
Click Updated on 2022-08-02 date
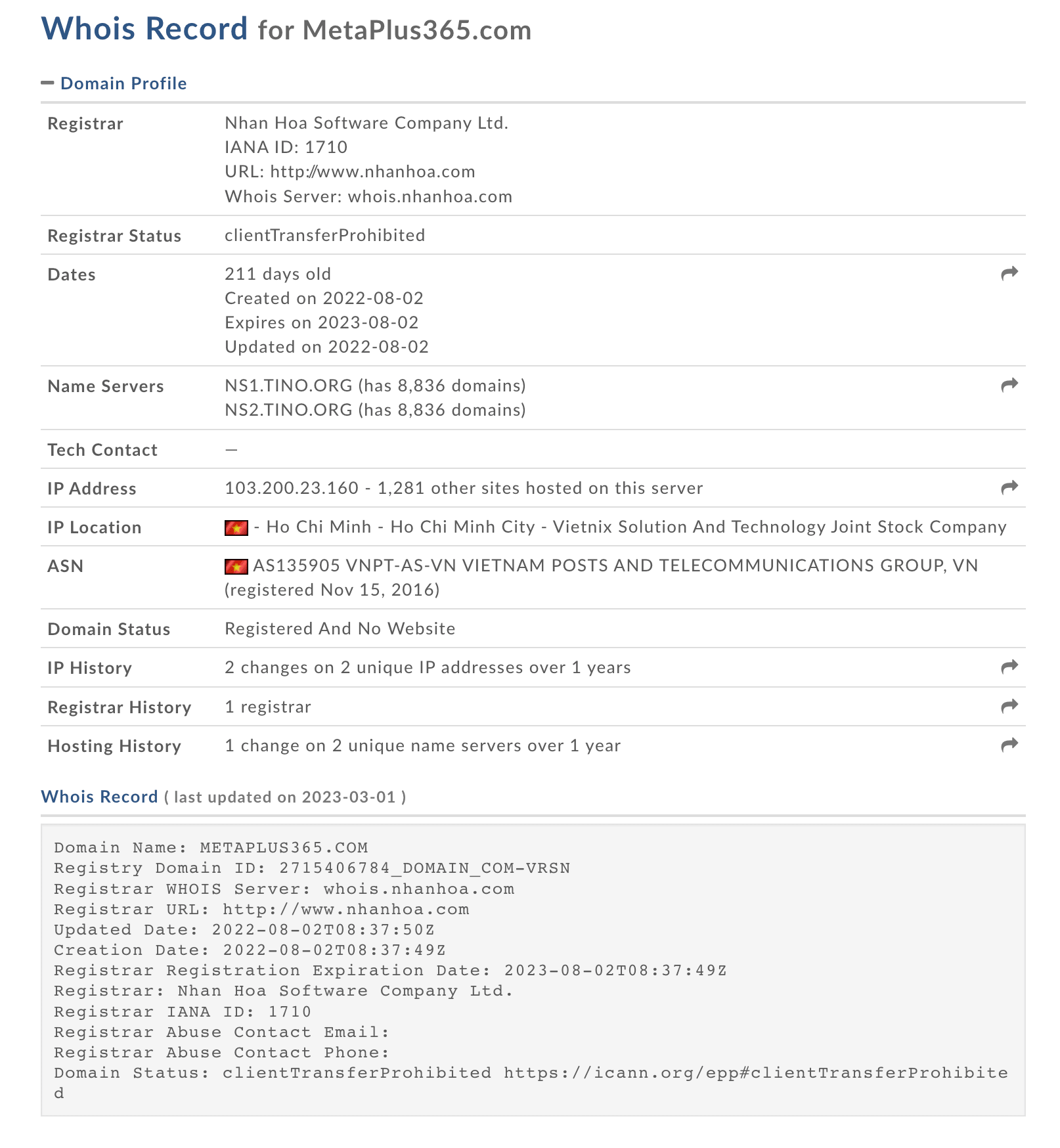click(327, 347)
